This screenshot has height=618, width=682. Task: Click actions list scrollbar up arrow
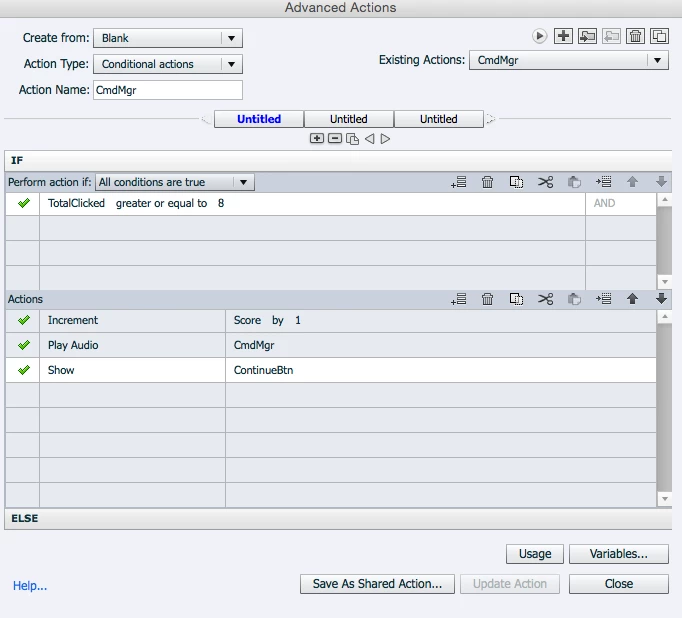665,317
